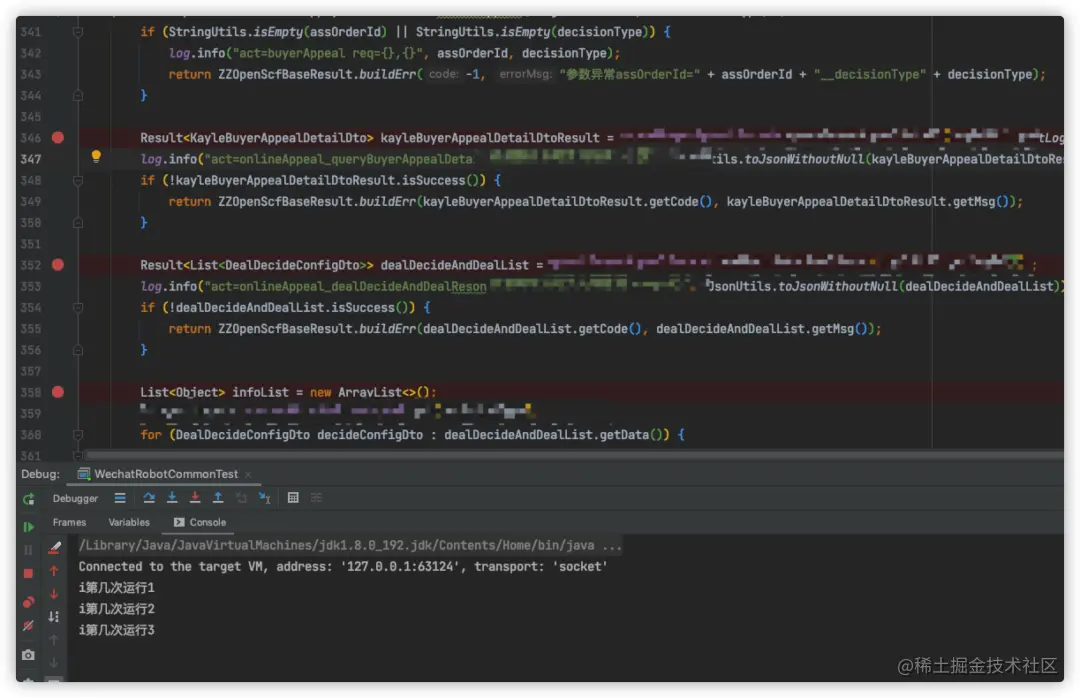Open the Frames tab

coord(69,522)
